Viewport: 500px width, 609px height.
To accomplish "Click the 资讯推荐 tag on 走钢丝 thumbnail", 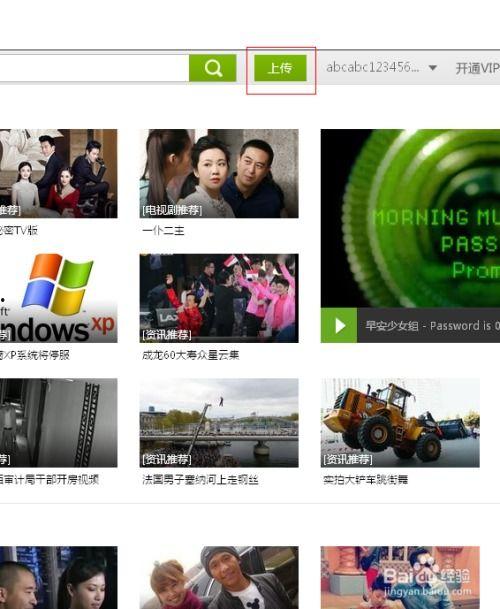I will [x=167, y=460].
